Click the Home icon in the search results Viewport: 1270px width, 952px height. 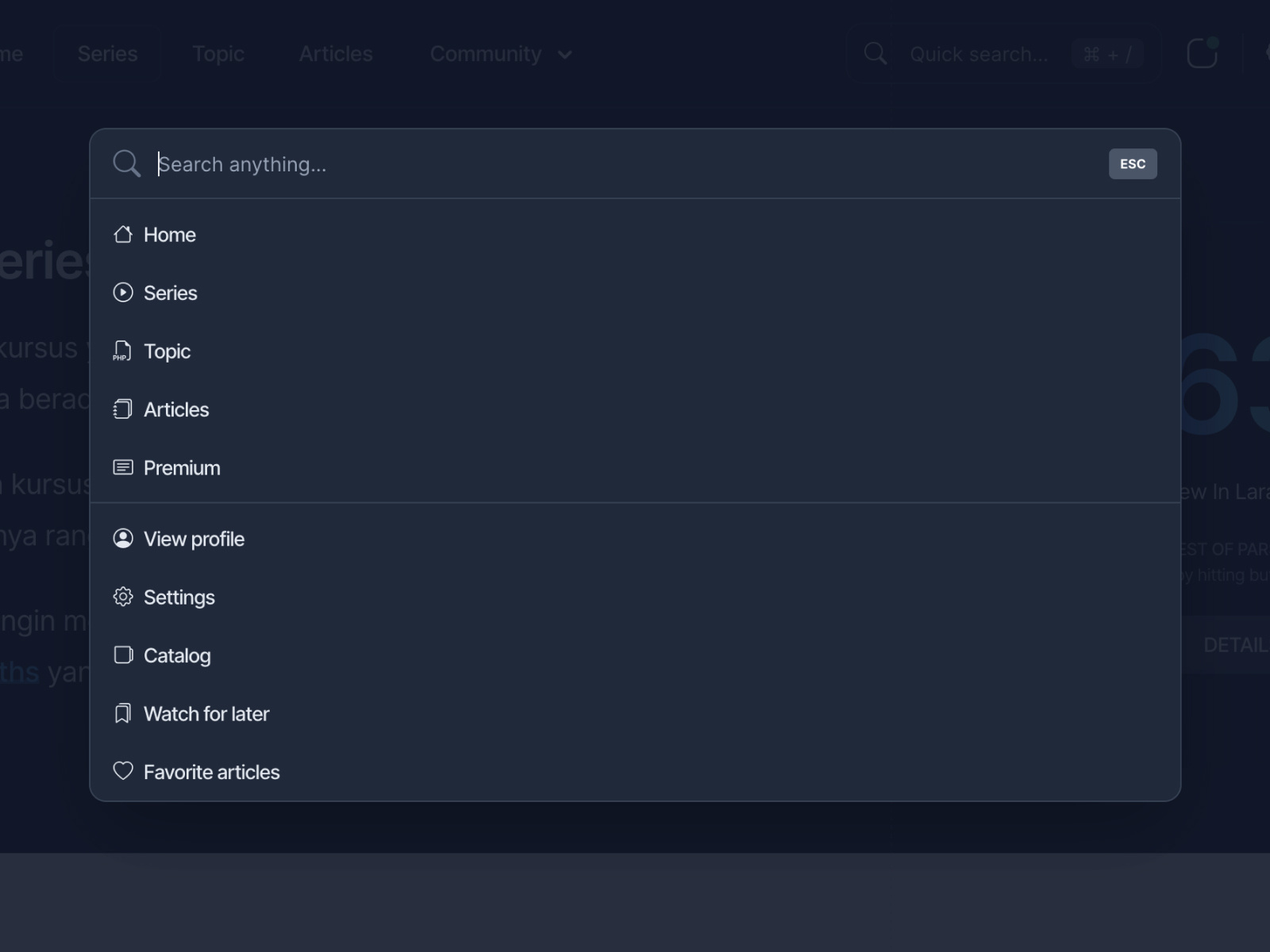click(x=124, y=234)
